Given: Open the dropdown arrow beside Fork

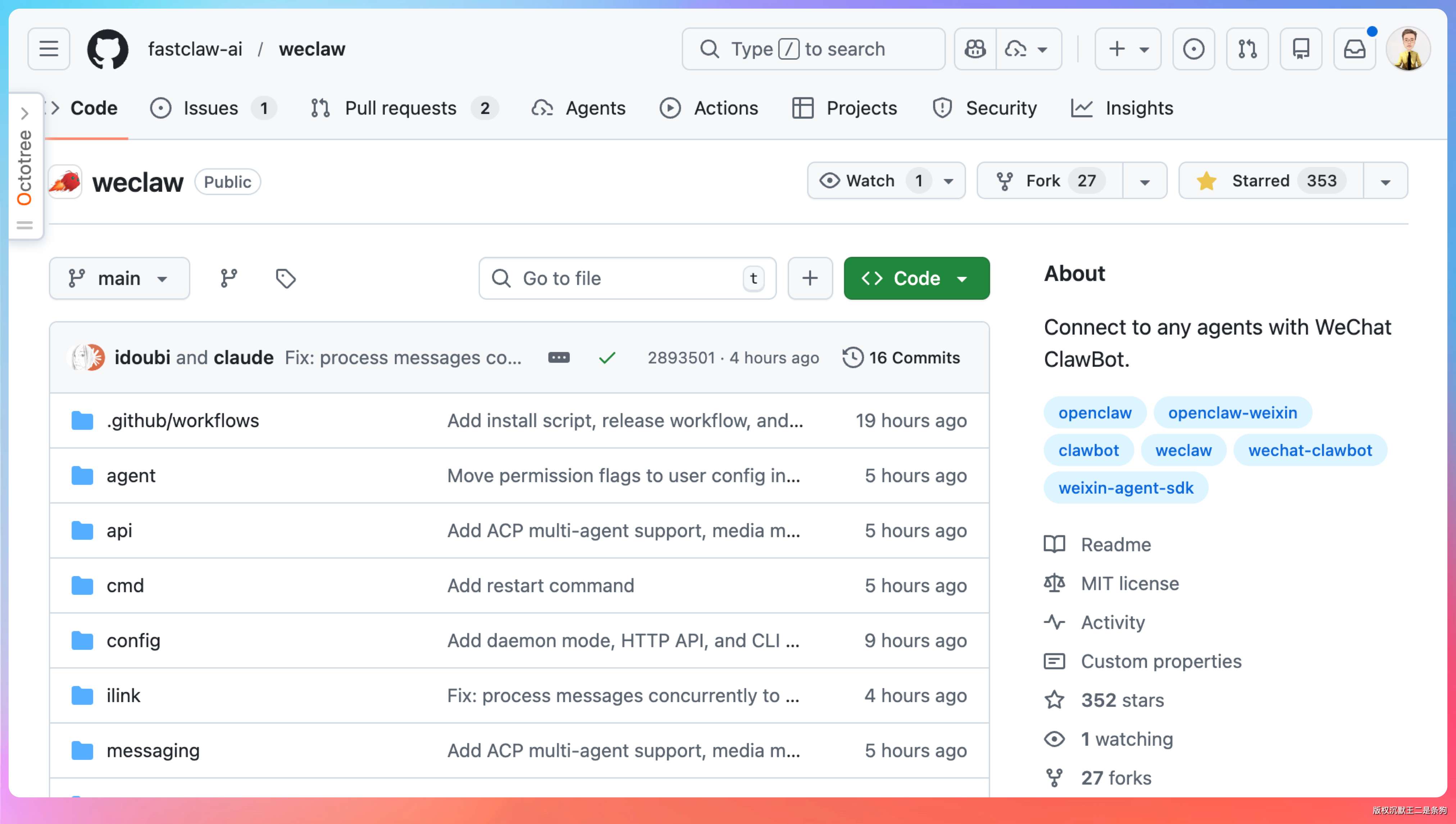Looking at the screenshot, I should pos(1144,182).
